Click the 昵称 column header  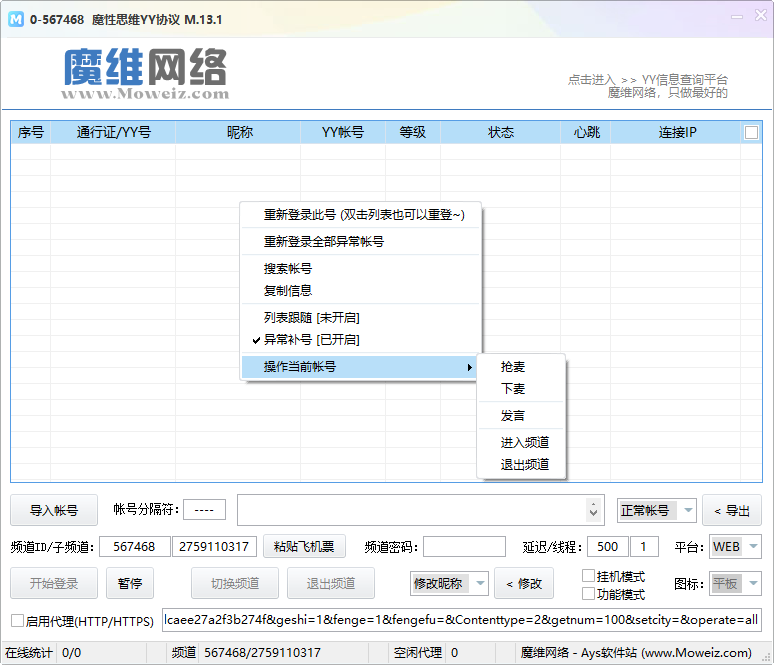tap(238, 132)
